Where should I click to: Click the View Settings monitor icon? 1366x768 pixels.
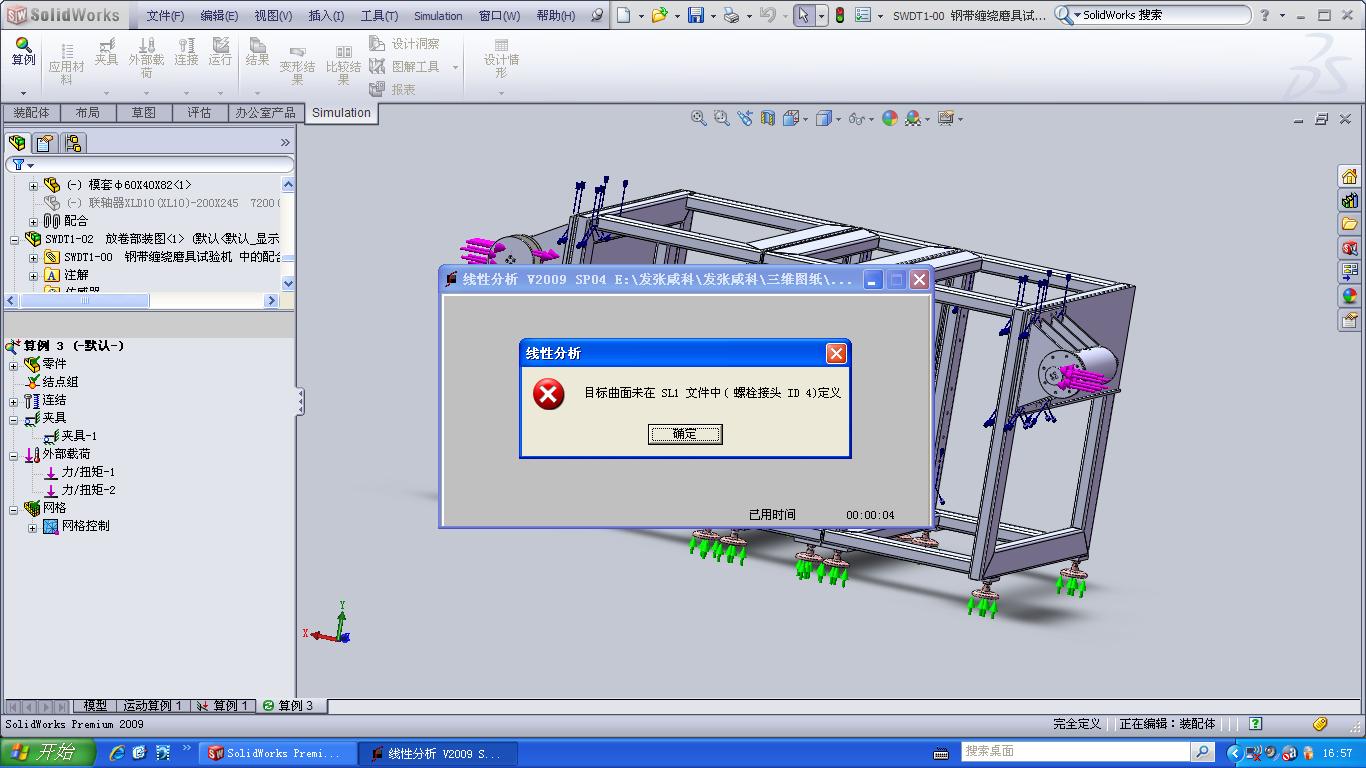[x=946, y=118]
